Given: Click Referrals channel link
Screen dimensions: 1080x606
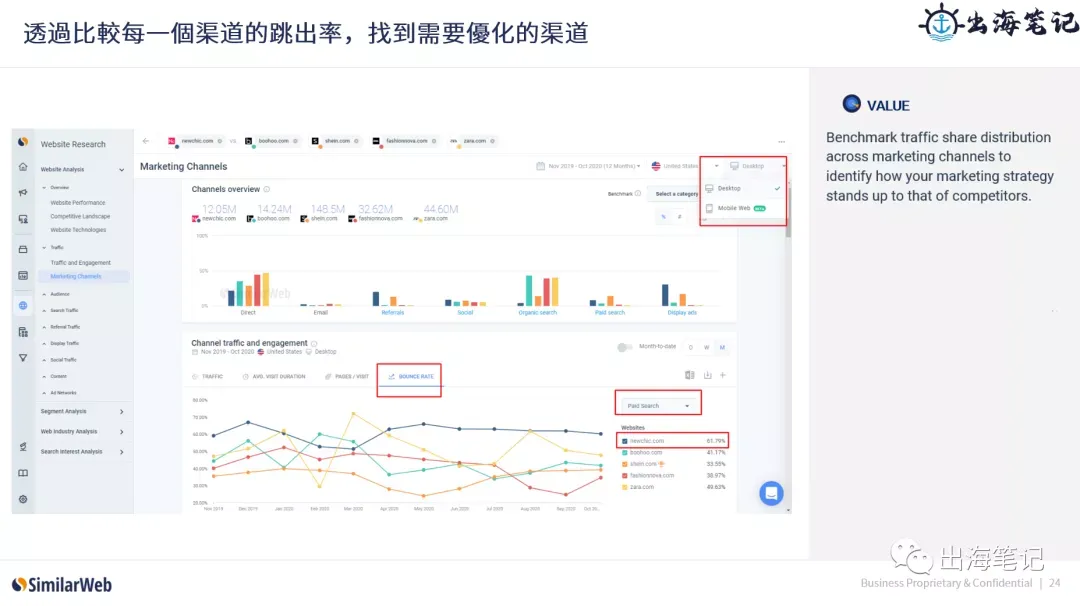Looking at the screenshot, I should (x=393, y=313).
